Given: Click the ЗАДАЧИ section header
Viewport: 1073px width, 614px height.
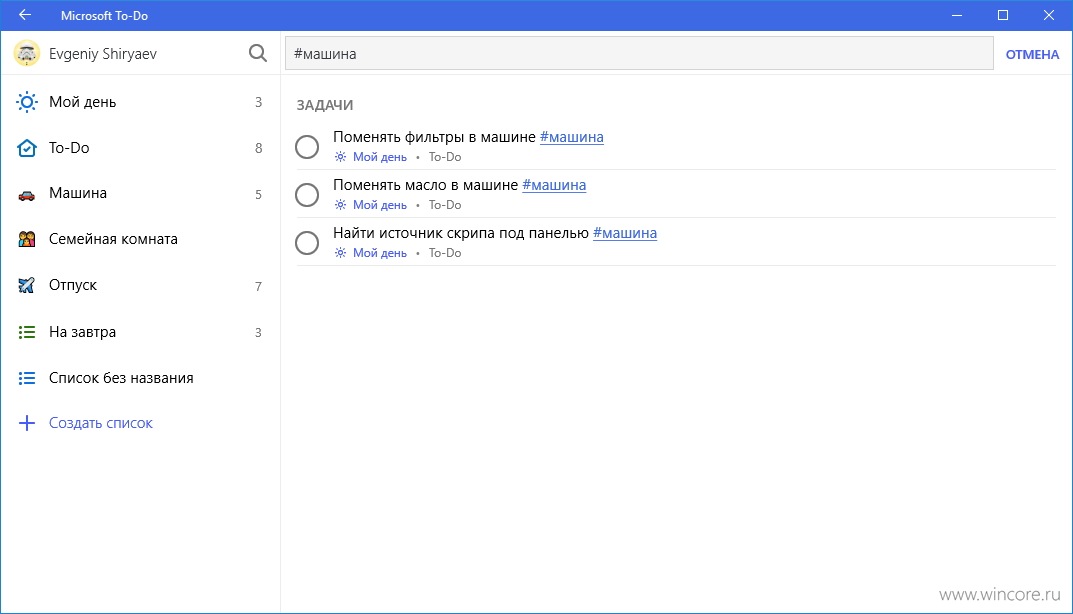Looking at the screenshot, I should click(x=324, y=105).
